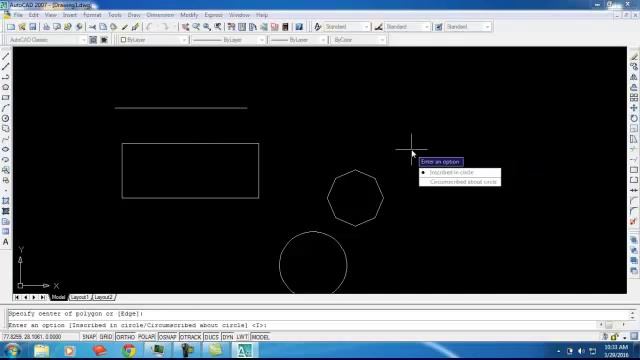
Task: Toggle OTRACK in status bar
Action: (x=191, y=337)
